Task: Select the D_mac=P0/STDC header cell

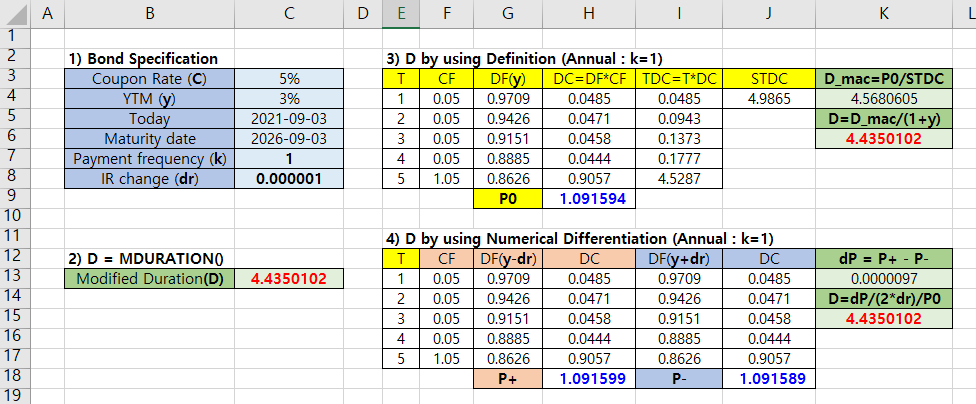Action: 884,79
